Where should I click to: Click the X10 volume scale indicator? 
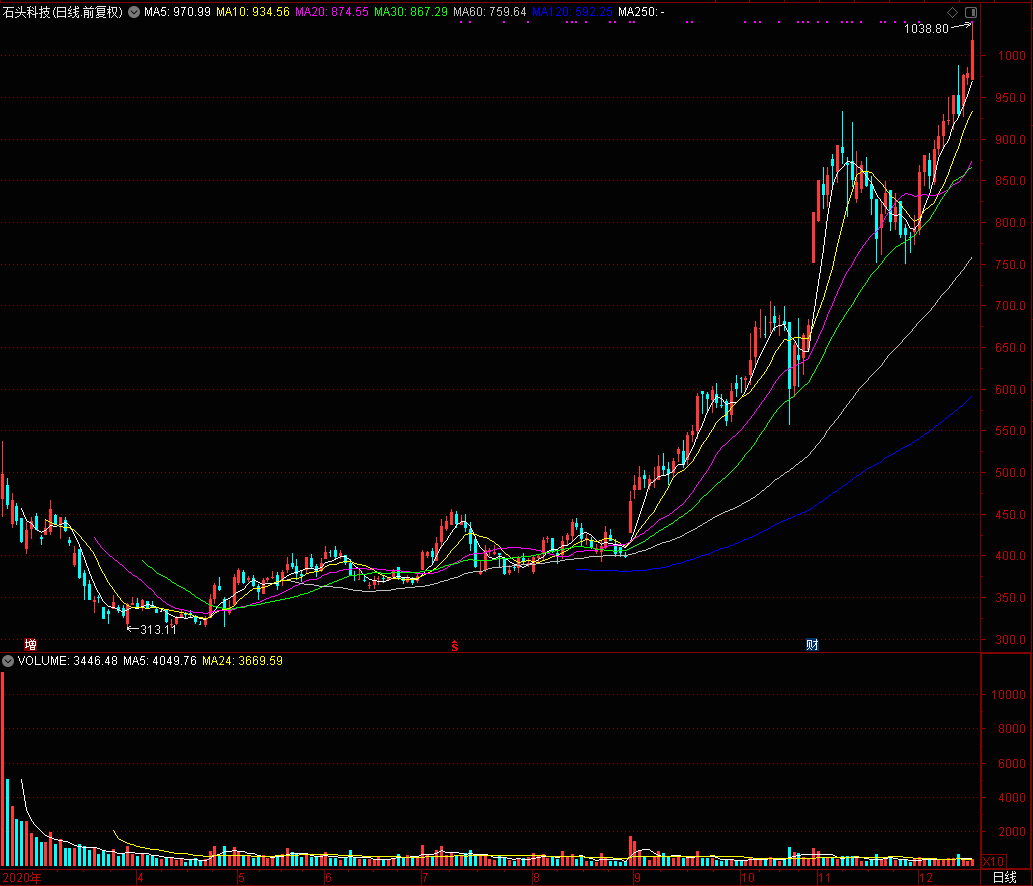[992, 861]
